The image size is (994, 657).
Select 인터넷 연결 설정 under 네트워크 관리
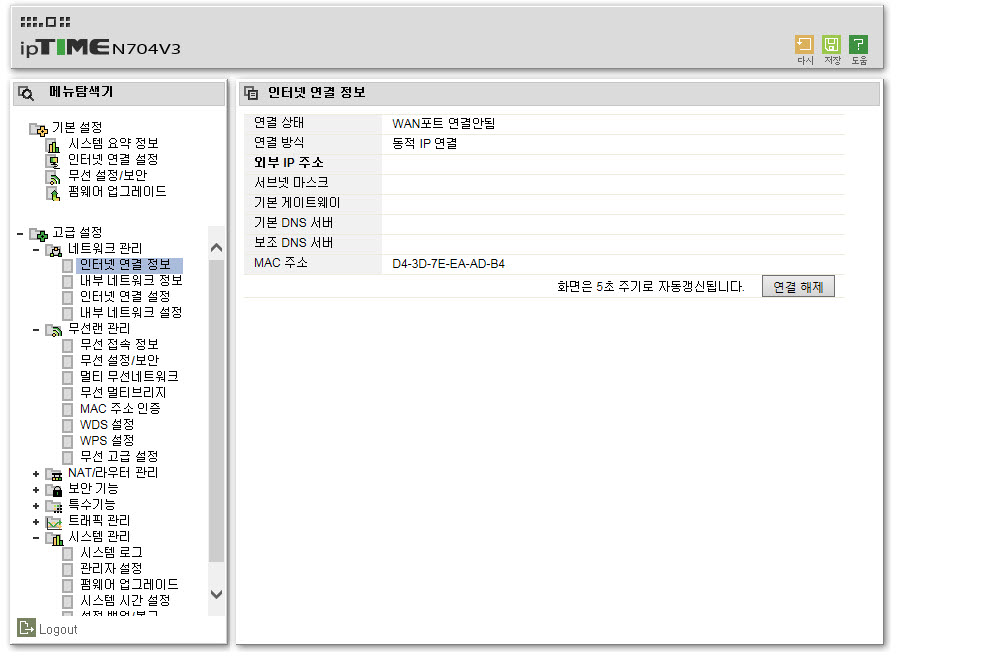point(125,296)
